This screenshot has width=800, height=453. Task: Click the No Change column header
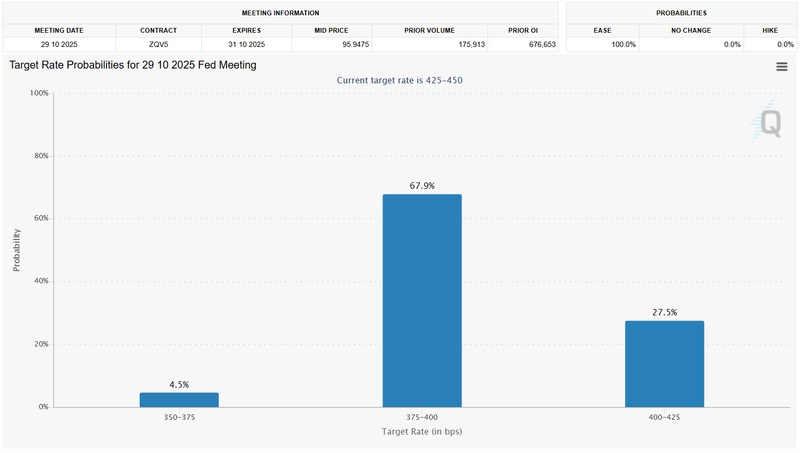pos(692,30)
